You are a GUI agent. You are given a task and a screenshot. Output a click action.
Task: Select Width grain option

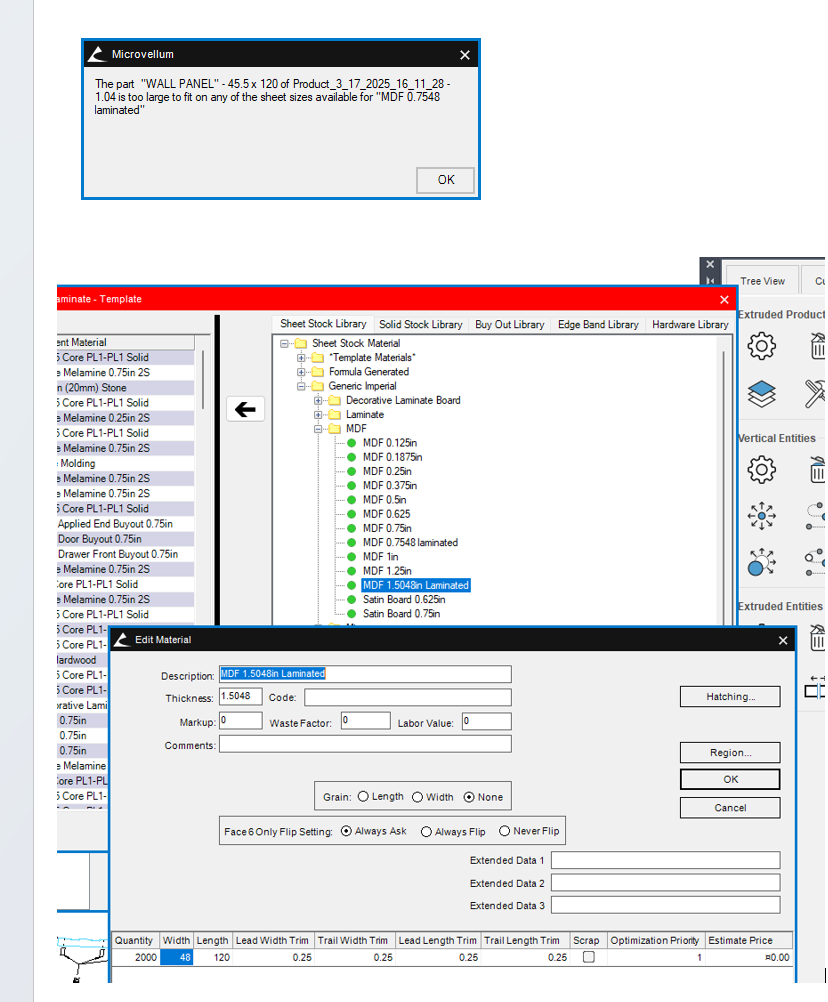pos(418,797)
